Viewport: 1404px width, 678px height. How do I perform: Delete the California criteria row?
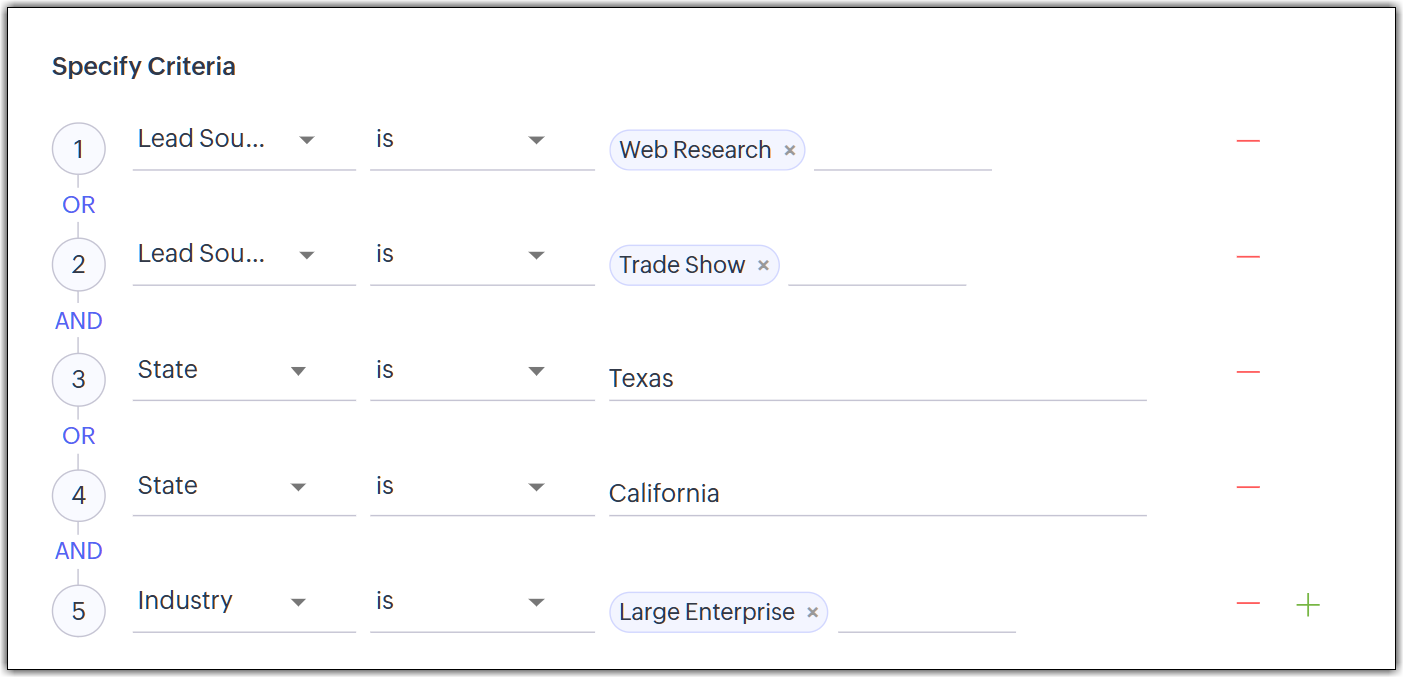coord(1247,487)
